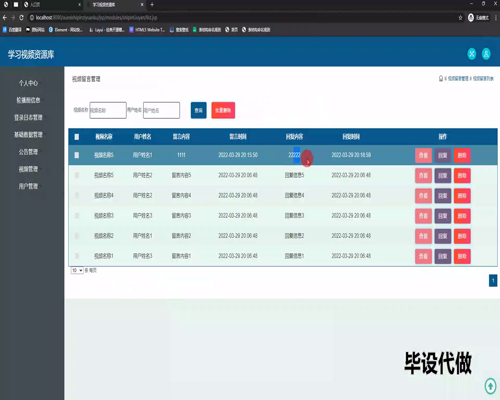This screenshot has width=500, height=400.
Task: Toggle checkbox for the 留言内容2 row
Action: tap(77, 236)
